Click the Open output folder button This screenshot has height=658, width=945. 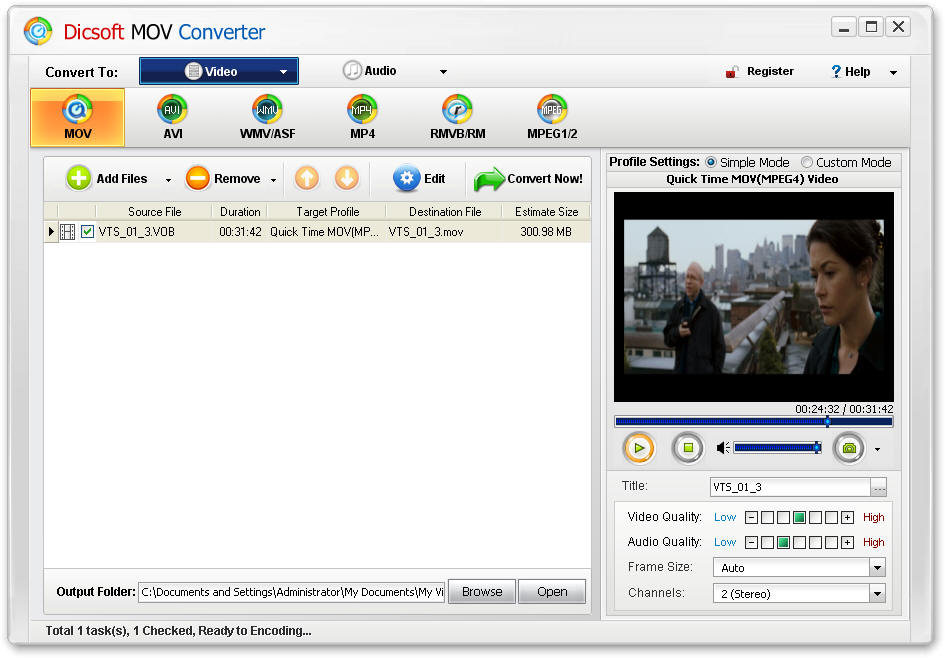tap(552, 592)
